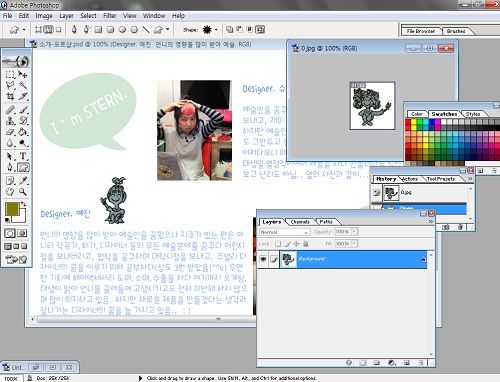The height and width of the screenshot is (382, 500).
Task: Click the Delete layer trash icon
Action: pyautogui.click(x=421, y=362)
